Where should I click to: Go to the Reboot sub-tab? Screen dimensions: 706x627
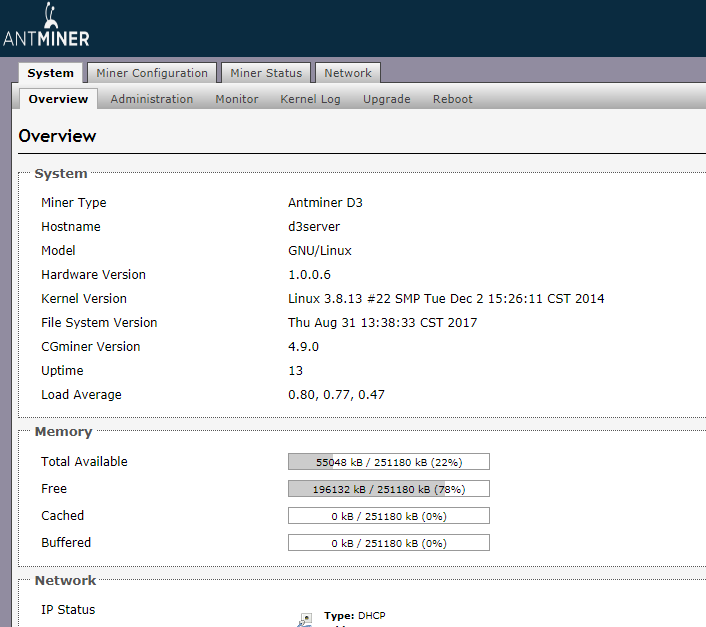pyautogui.click(x=452, y=99)
